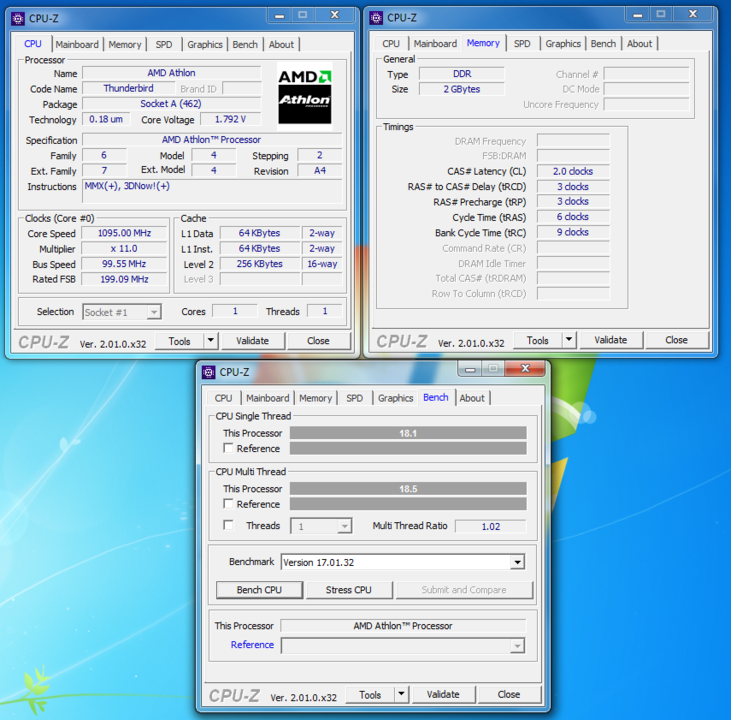Start the Stress CPU test
Screen dimensions: 731x720
click(x=348, y=590)
